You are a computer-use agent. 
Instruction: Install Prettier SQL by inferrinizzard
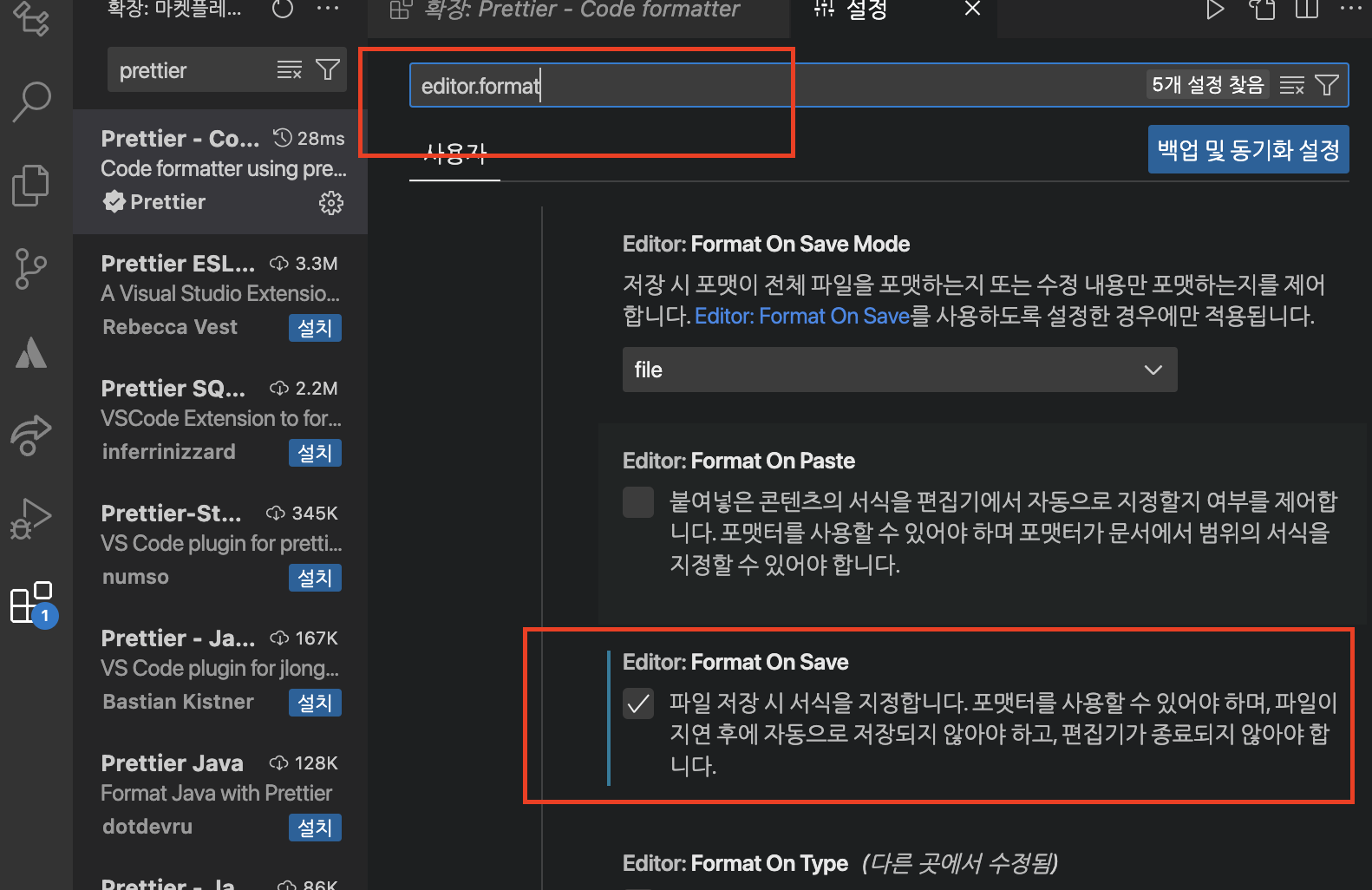[x=315, y=453]
